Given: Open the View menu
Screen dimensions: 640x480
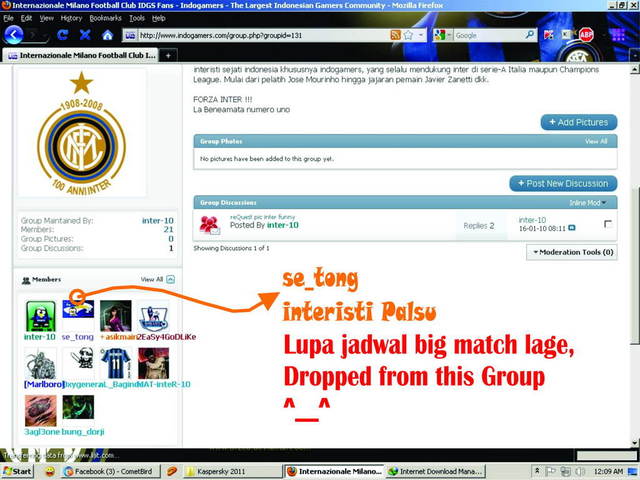Looking at the screenshot, I should [x=47, y=18].
